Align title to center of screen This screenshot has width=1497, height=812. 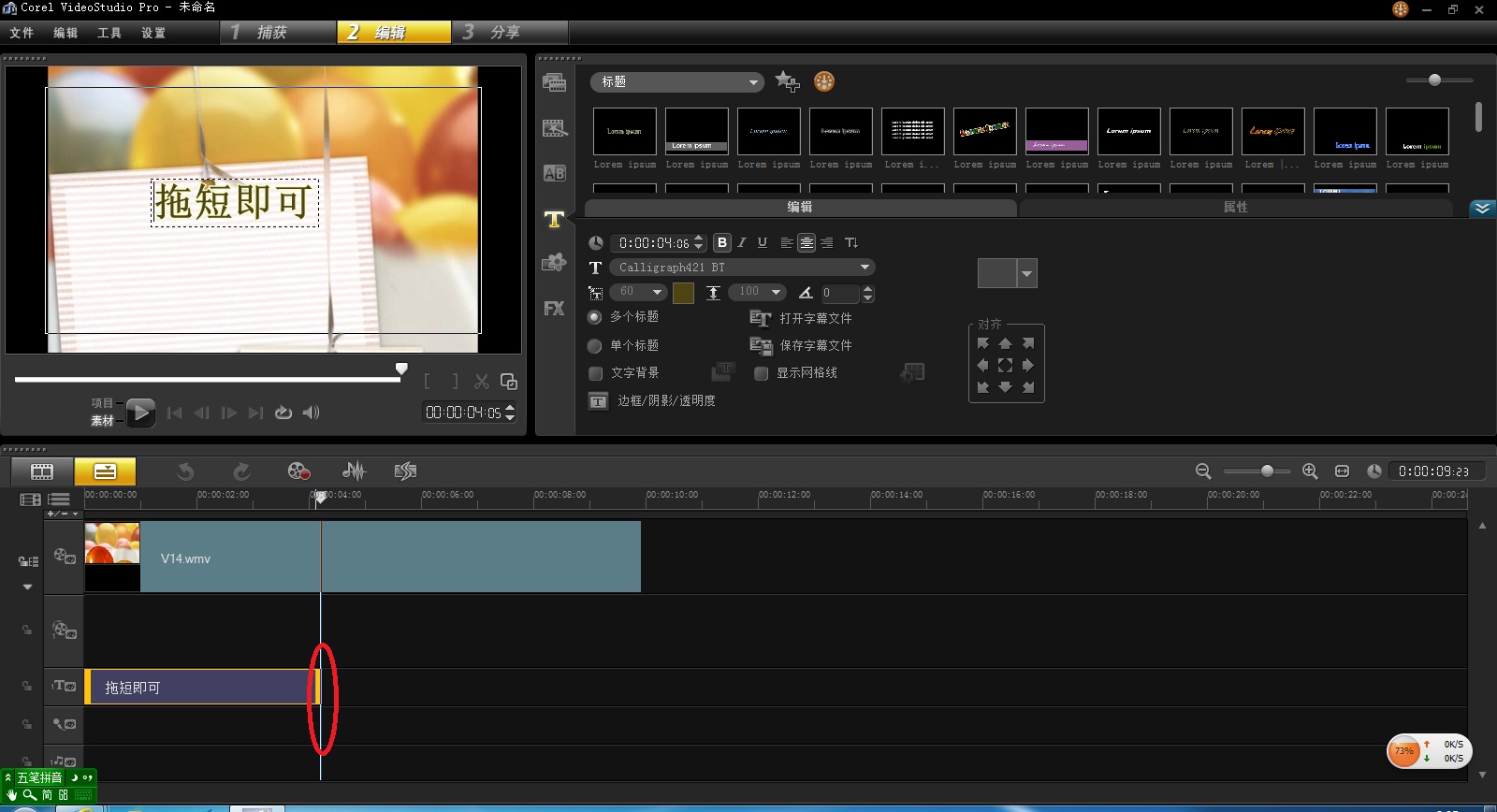point(1005,365)
